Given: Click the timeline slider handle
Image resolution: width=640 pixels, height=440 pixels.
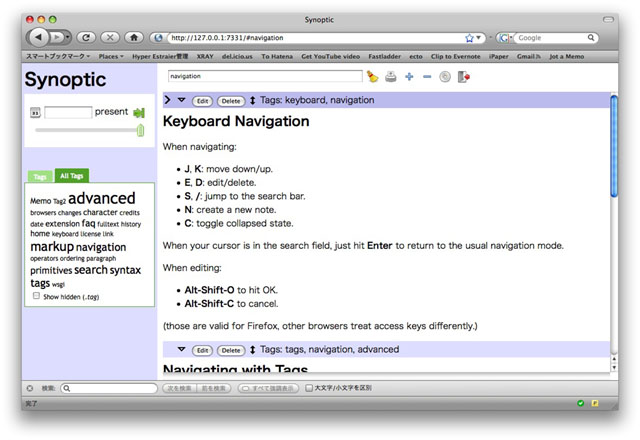Looking at the screenshot, I should [140, 130].
